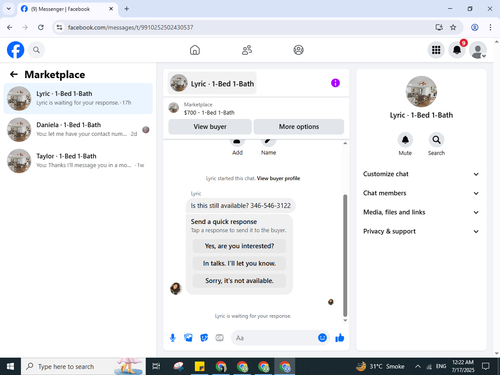Viewport: 500px width, 375px height.
Task: Open the Chrome three-dot menu
Action: point(490,27)
